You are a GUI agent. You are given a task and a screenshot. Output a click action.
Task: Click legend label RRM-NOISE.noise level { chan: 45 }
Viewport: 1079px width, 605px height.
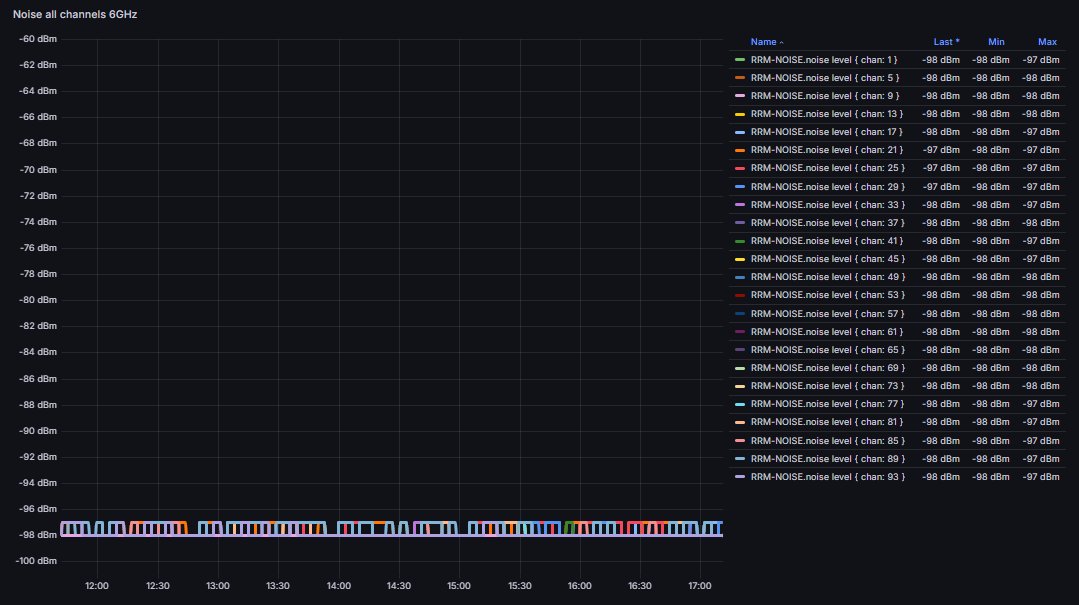point(827,259)
